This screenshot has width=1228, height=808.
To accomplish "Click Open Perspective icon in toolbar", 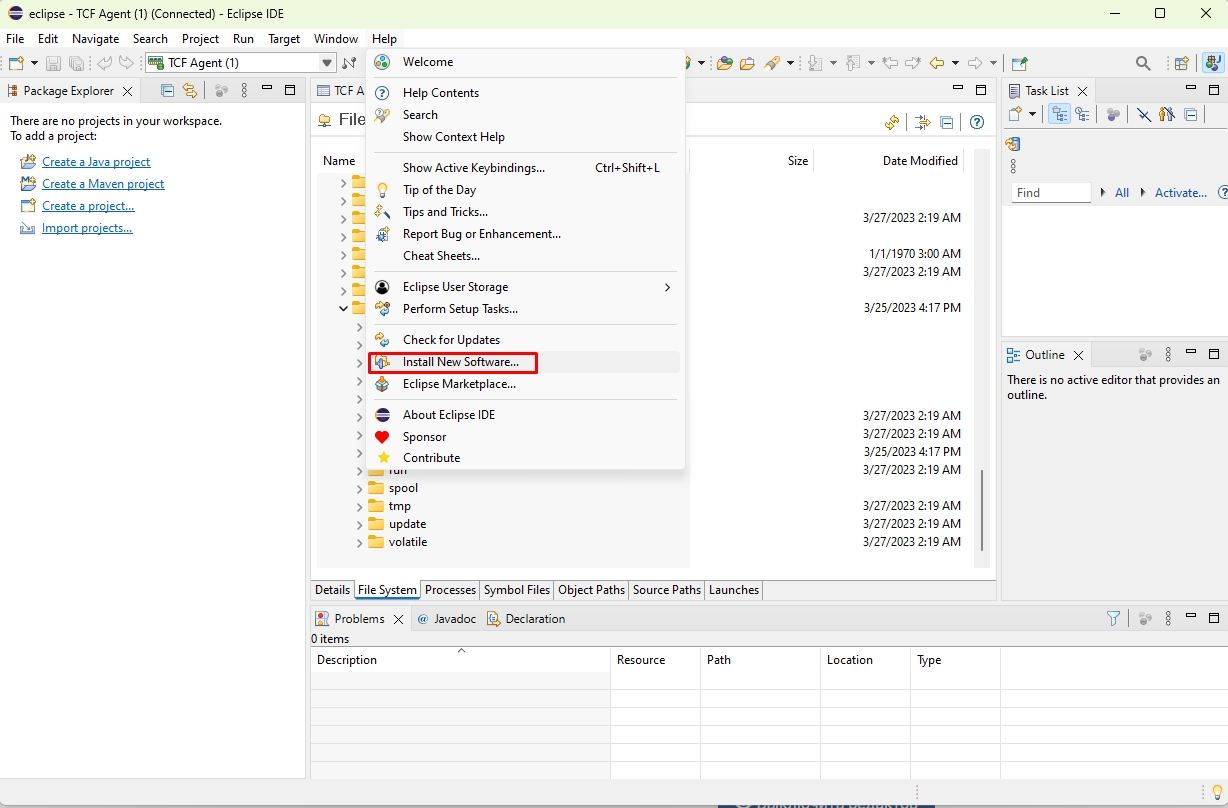I will pos(1181,63).
